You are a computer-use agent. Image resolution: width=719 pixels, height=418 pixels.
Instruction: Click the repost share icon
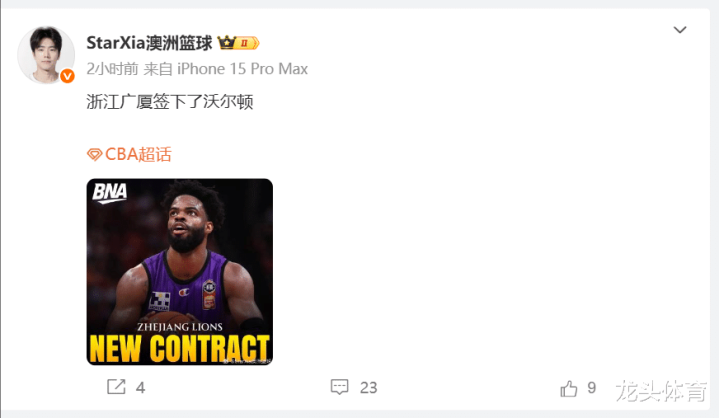[116, 387]
